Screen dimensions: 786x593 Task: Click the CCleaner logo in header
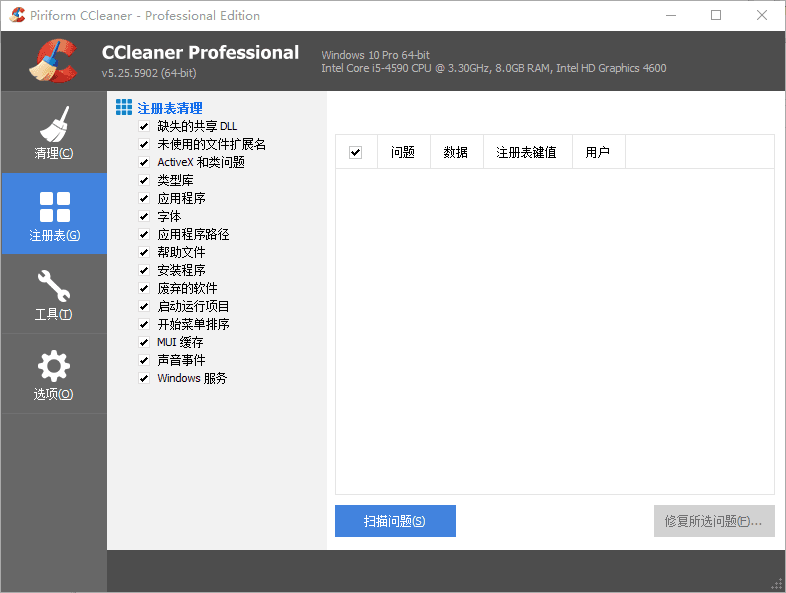pyautogui.click(x=54, y=60)
